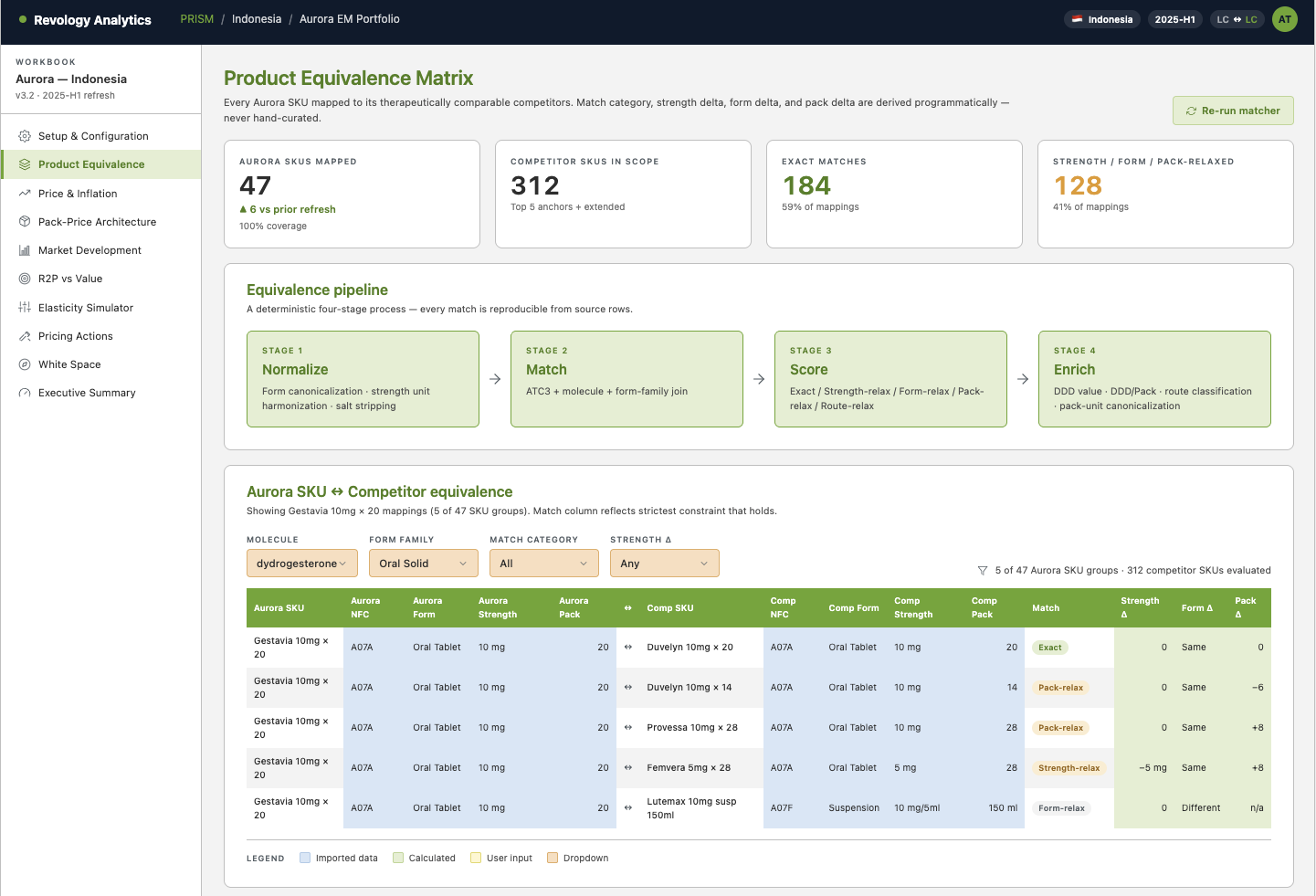Open the Strength Δ dropdown showing Any
The height and width of the screenshot is (896, 1316).
tap(665, 564)
